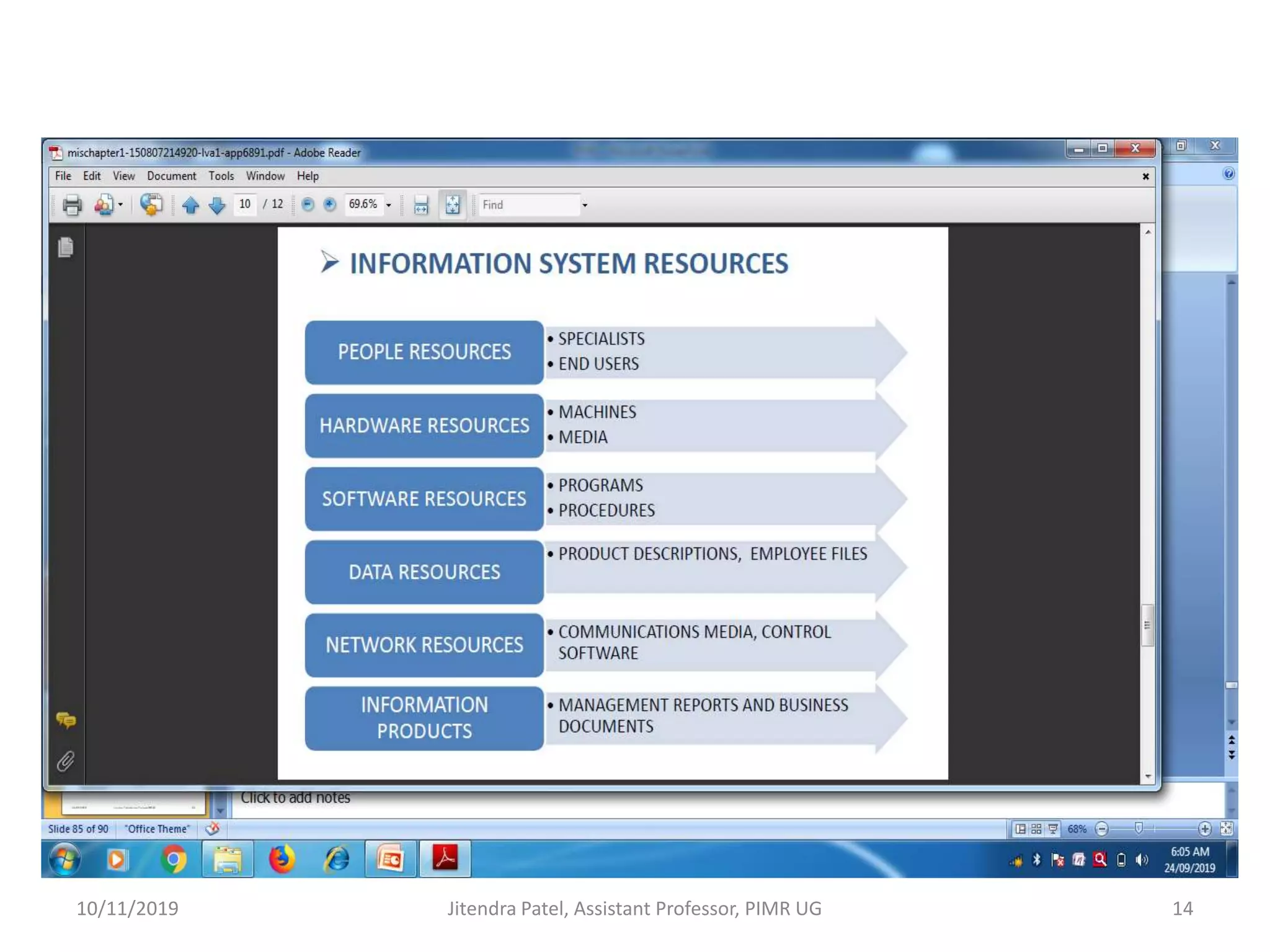Click the PowerPoint 68% zoom level
Image resolution: width=1270 pixels, height=952 pixels.
[1077, 829]
